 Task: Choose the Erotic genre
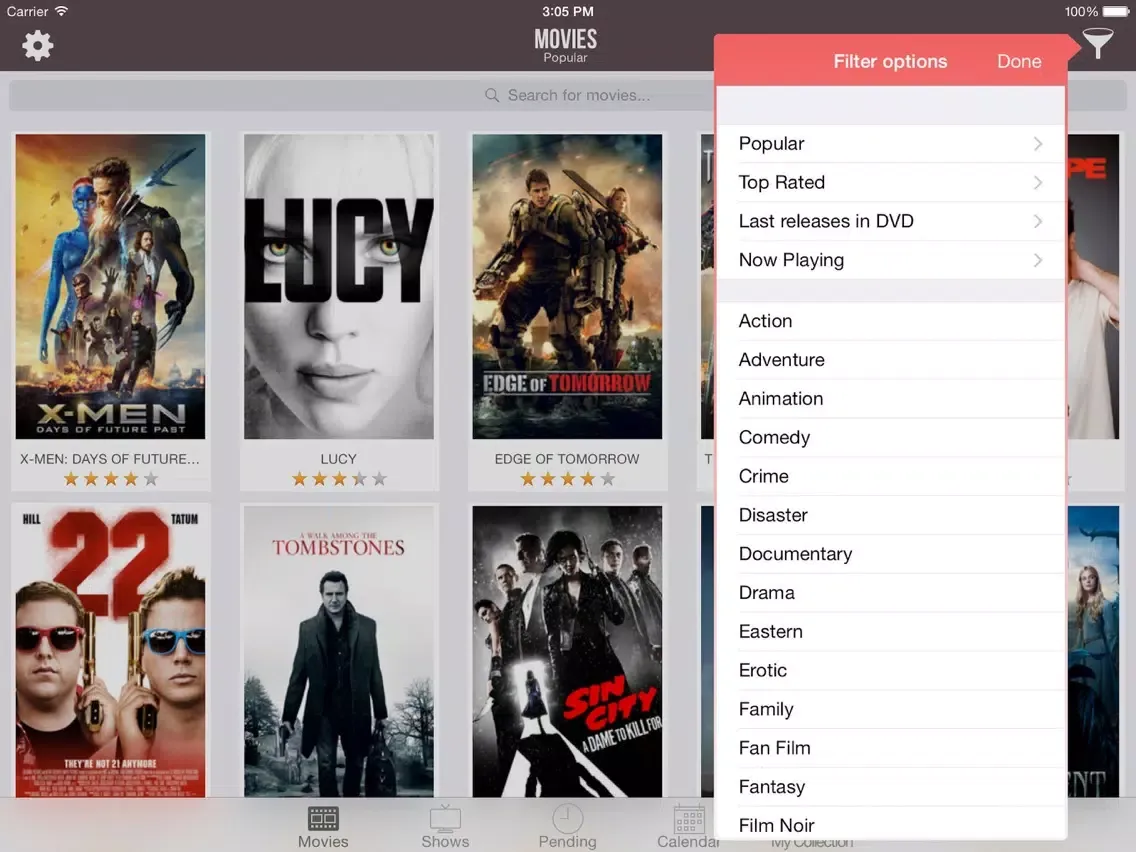(x=890, y=670)
